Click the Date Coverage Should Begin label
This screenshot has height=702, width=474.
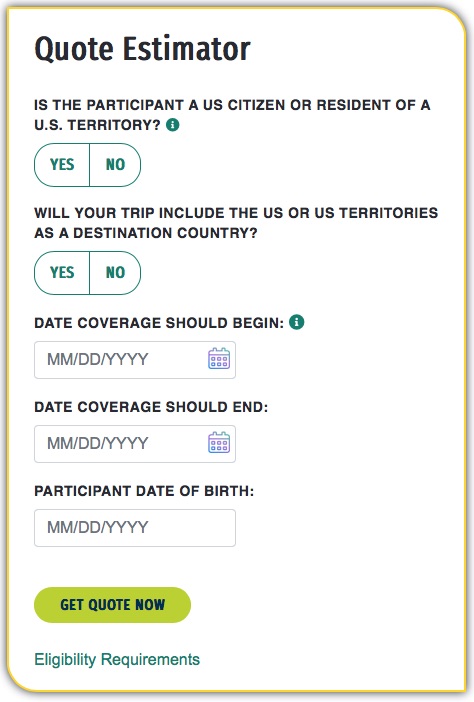[x=159, y=323]
